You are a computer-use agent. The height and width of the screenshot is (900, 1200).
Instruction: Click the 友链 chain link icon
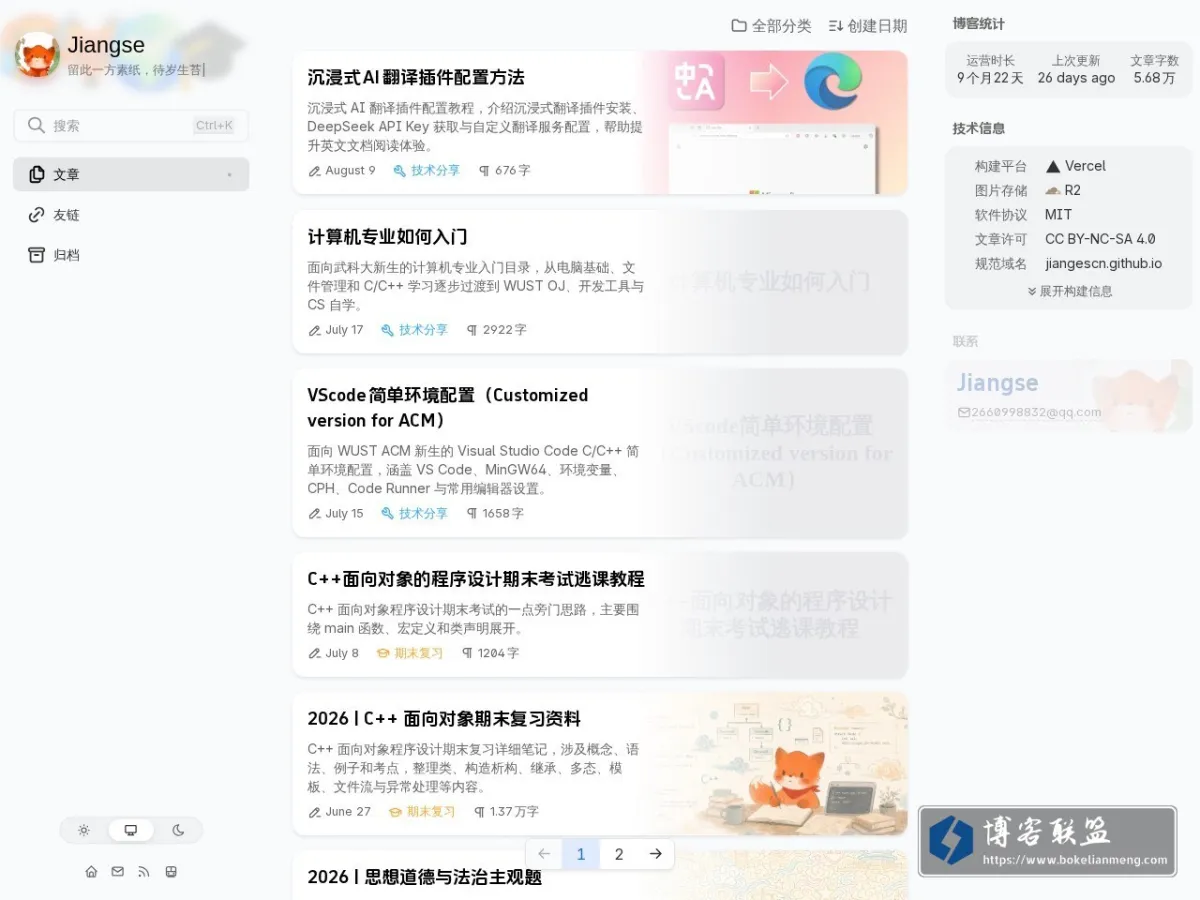[36, 214]
